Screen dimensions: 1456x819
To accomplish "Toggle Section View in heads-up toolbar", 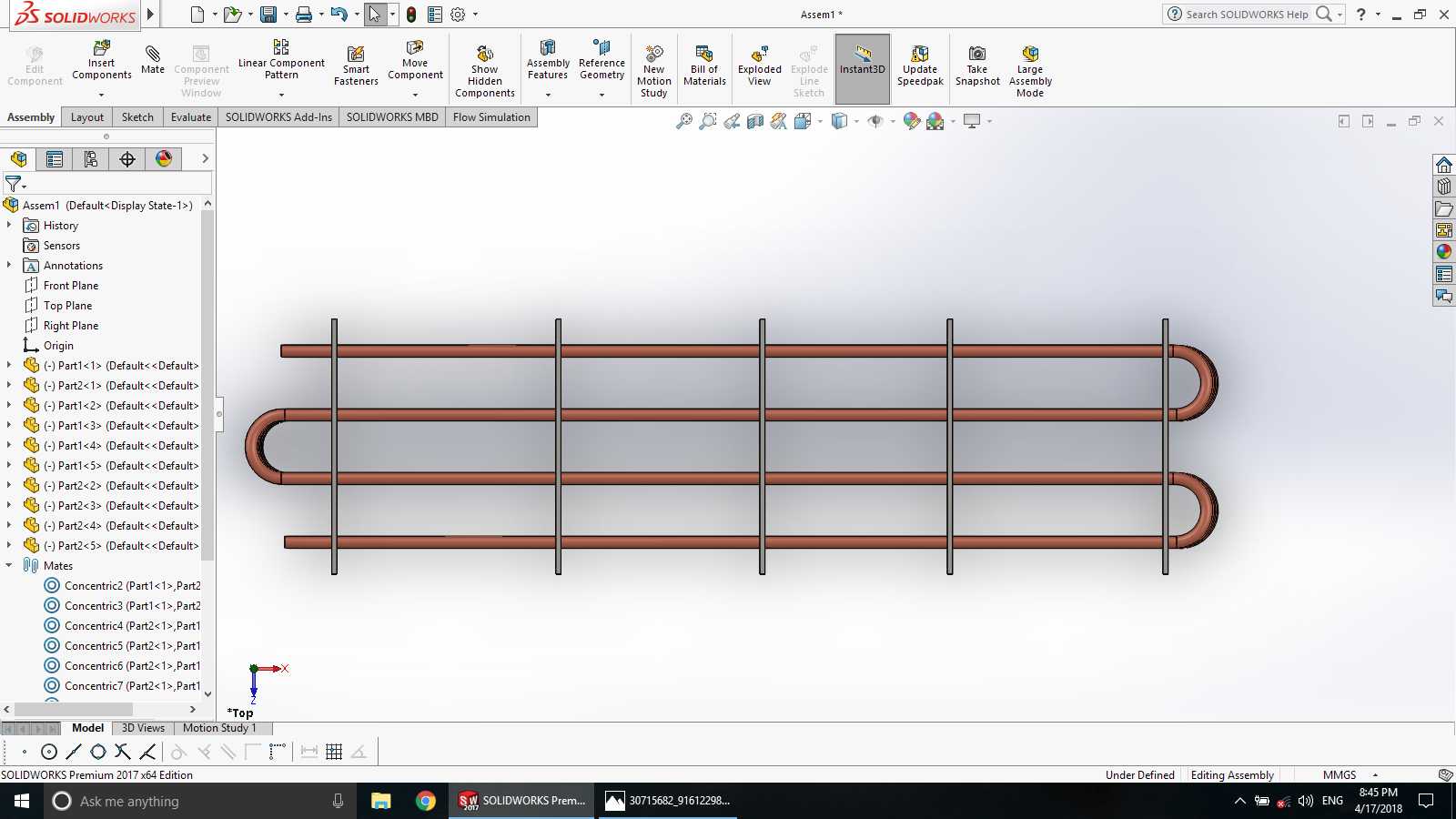I will click(x=755, y=121).
